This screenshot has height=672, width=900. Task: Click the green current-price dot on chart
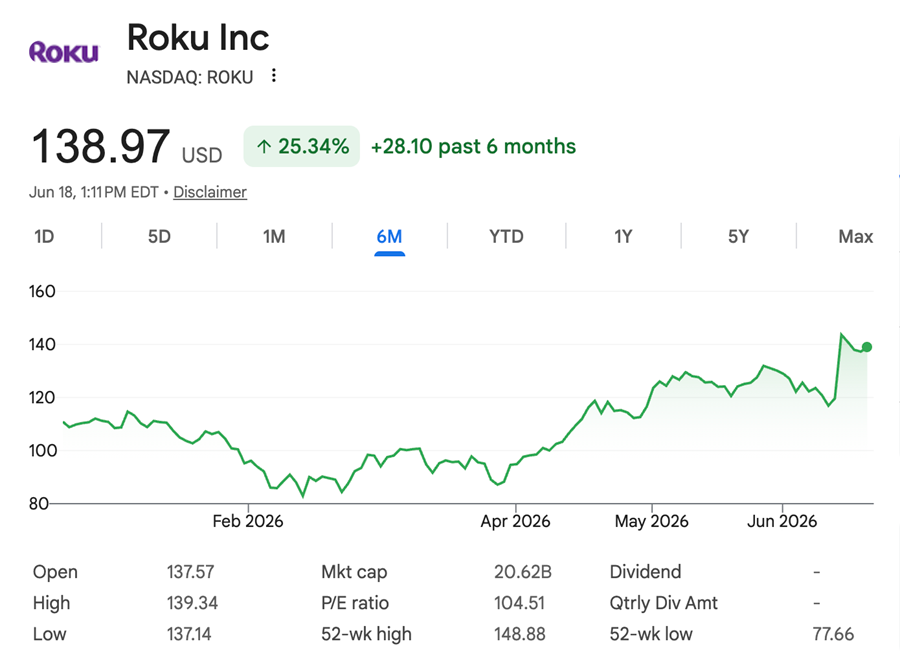(x=867, y=347)
